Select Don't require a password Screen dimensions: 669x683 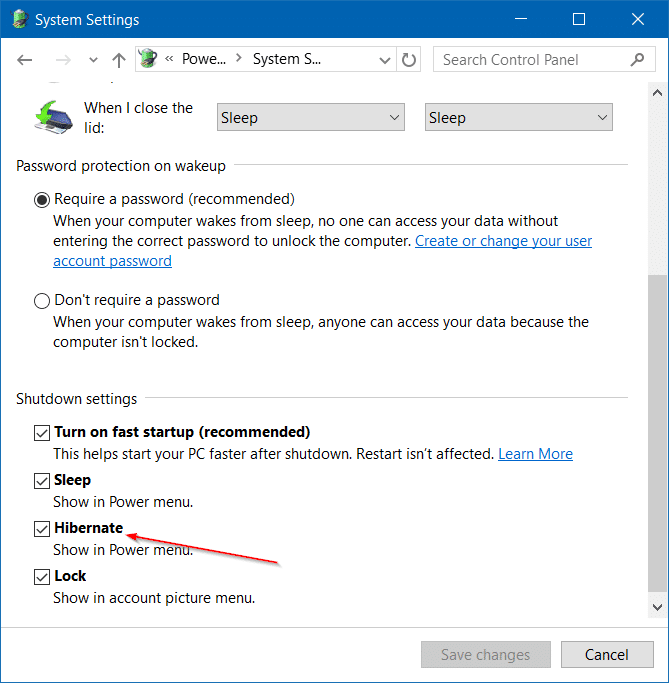[x=42, y=301]
